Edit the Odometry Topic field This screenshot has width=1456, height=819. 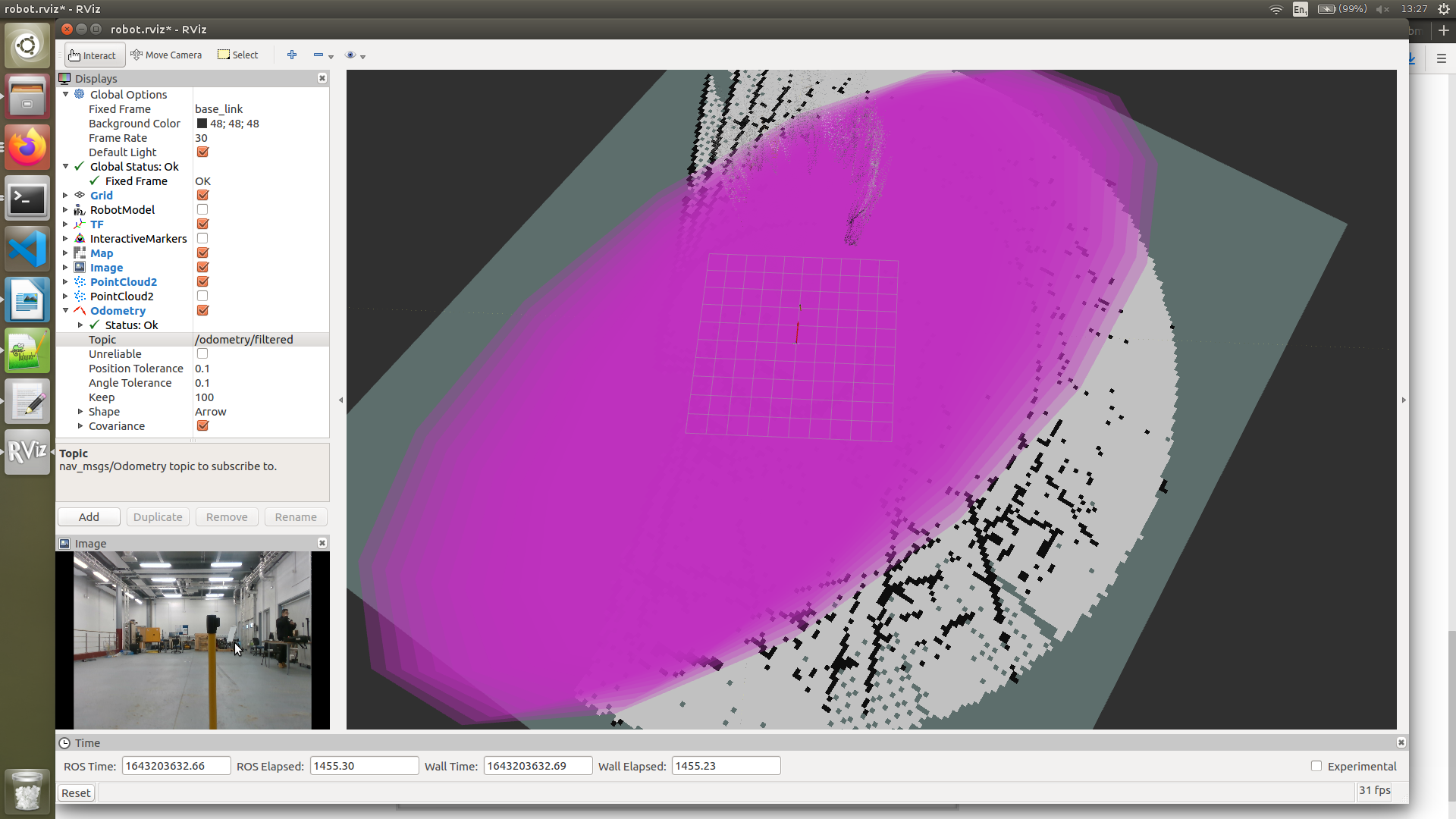pyautogui.click(x=261, y=339)
